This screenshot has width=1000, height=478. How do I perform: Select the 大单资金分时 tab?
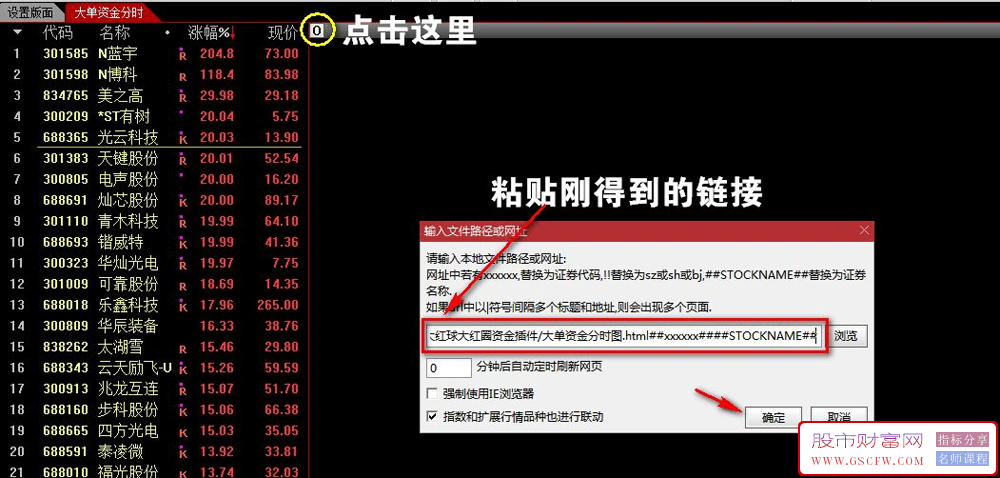coord(108,11)
